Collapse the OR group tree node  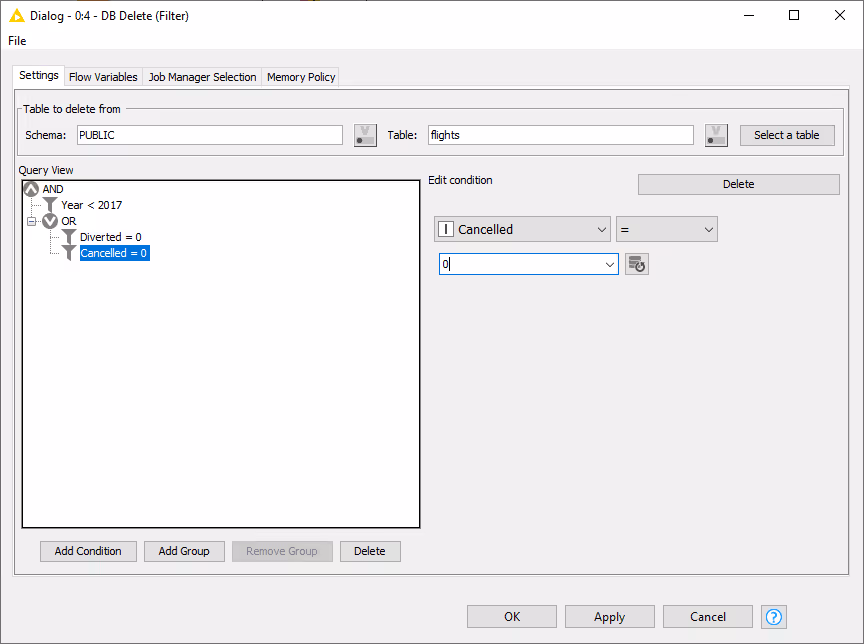(x=32, y=221)
